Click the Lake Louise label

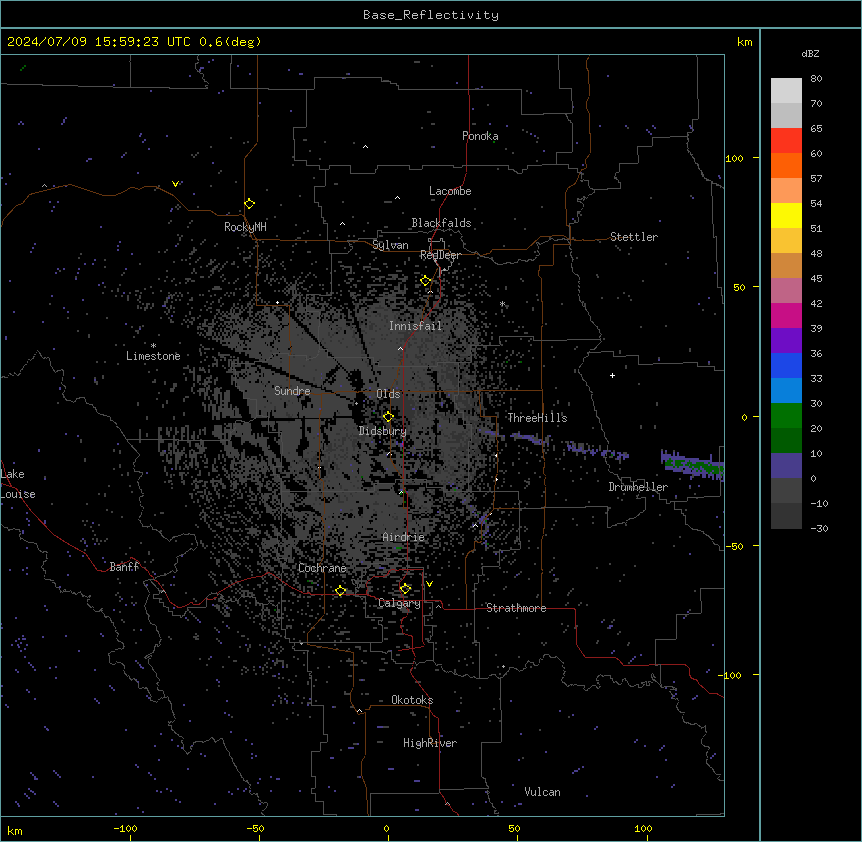(x=18, y=484)
